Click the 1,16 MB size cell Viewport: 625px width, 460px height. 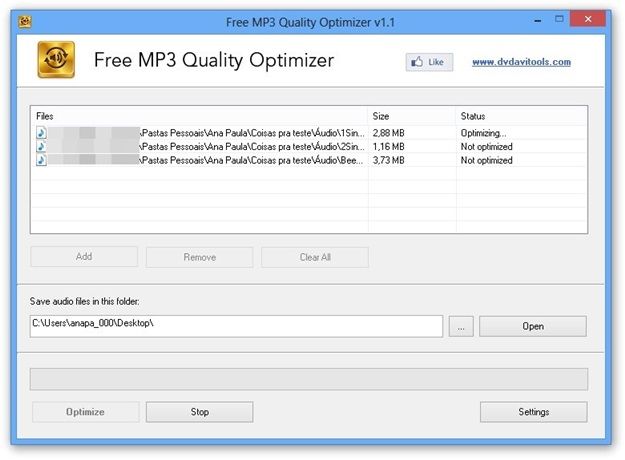pos(389,146)
